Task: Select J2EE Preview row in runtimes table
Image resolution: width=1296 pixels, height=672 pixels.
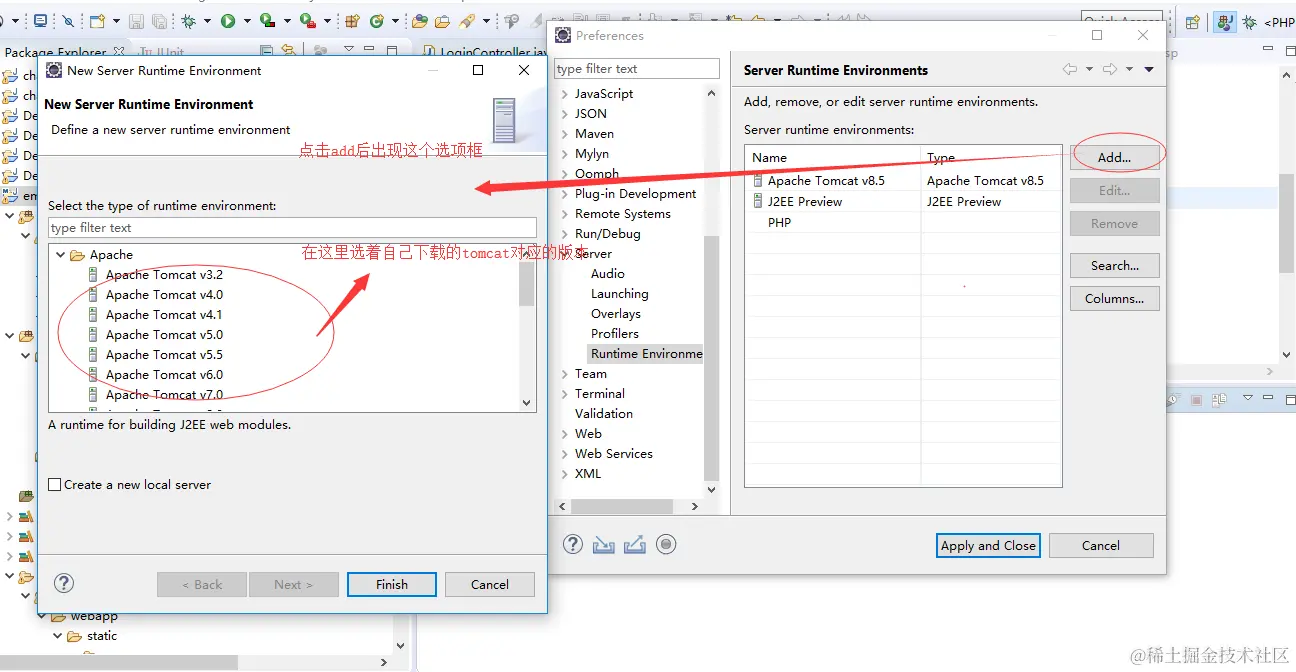Action: click(903, 202)
